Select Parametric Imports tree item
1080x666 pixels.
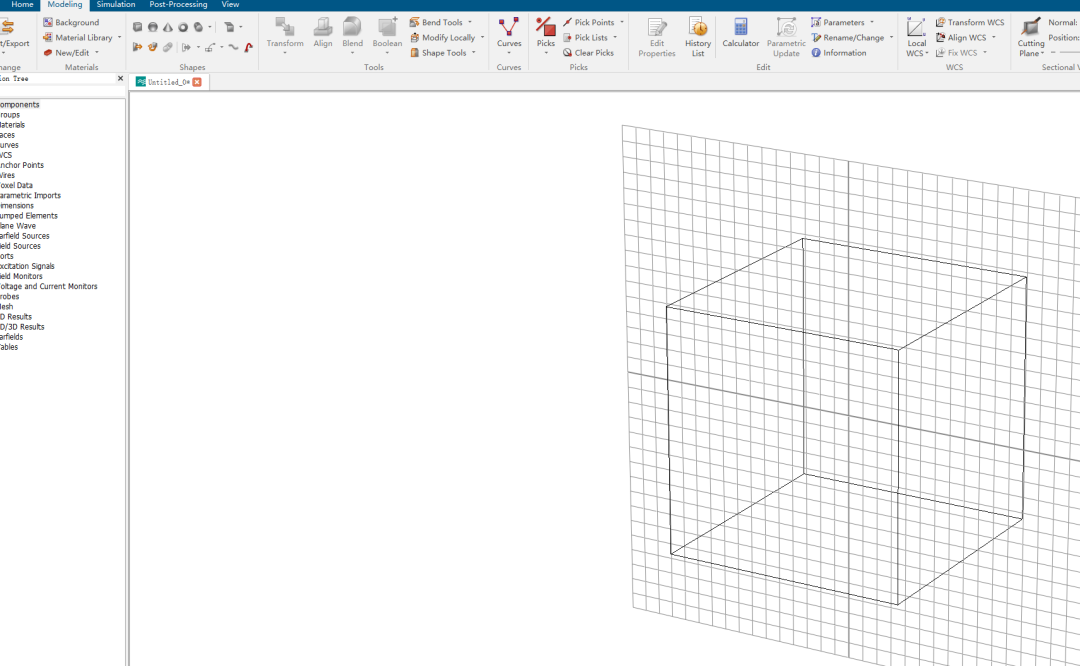(30, 196)
